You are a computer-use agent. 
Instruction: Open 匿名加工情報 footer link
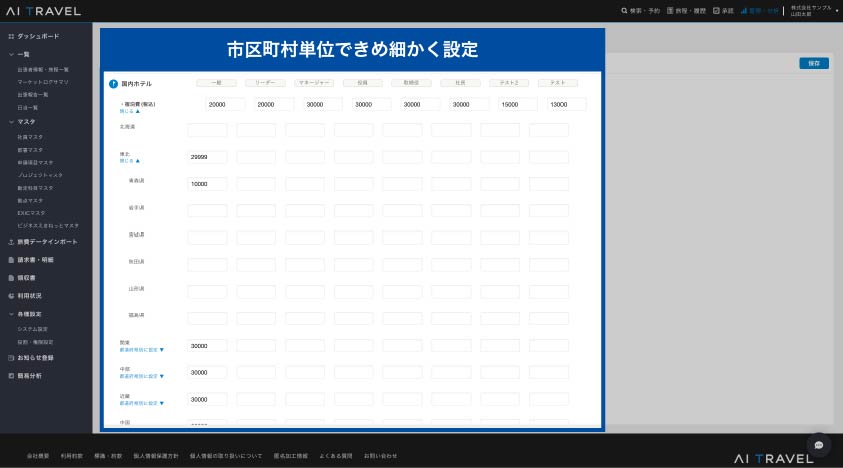pos(291,456)
